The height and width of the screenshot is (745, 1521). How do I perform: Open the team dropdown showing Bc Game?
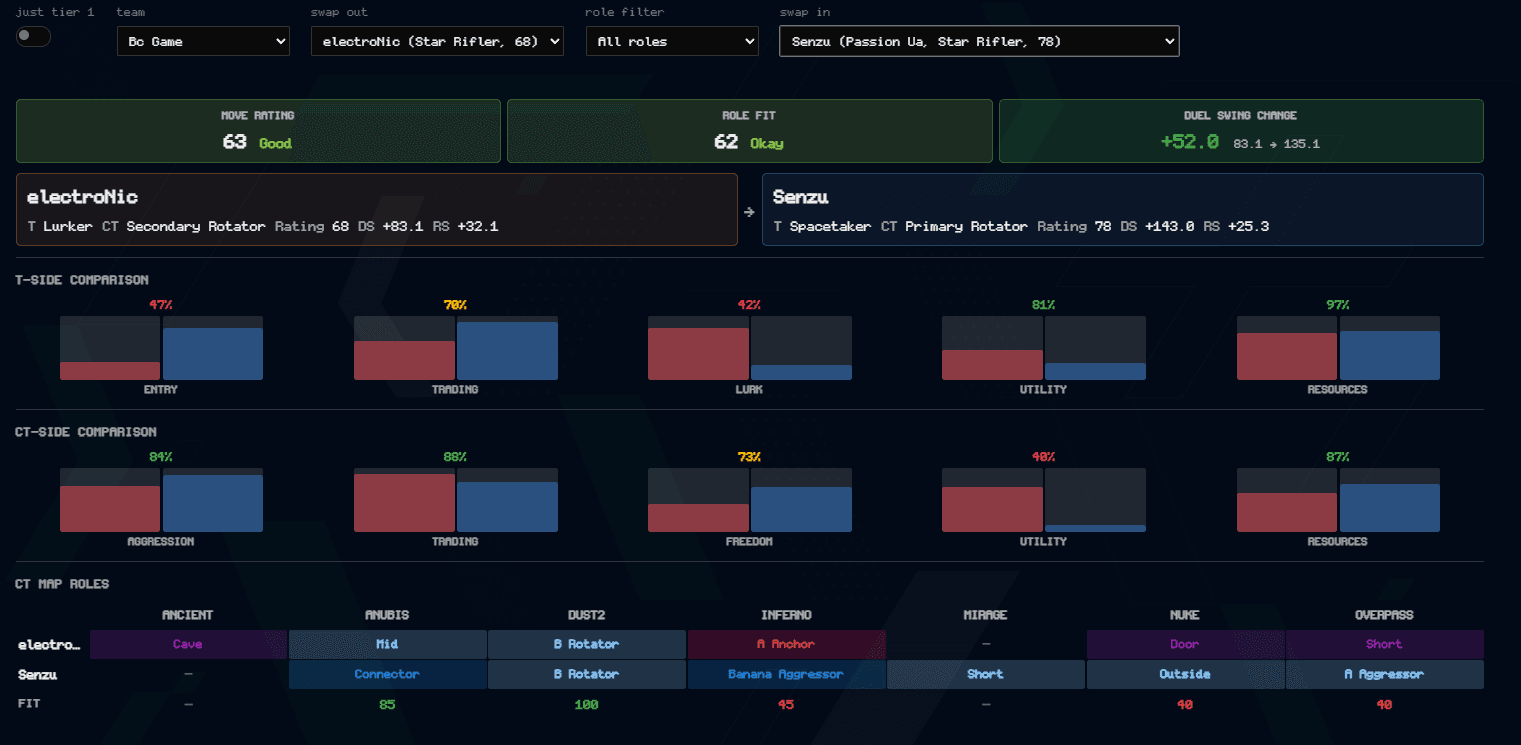pyautogui.click(x=203, y=41)
